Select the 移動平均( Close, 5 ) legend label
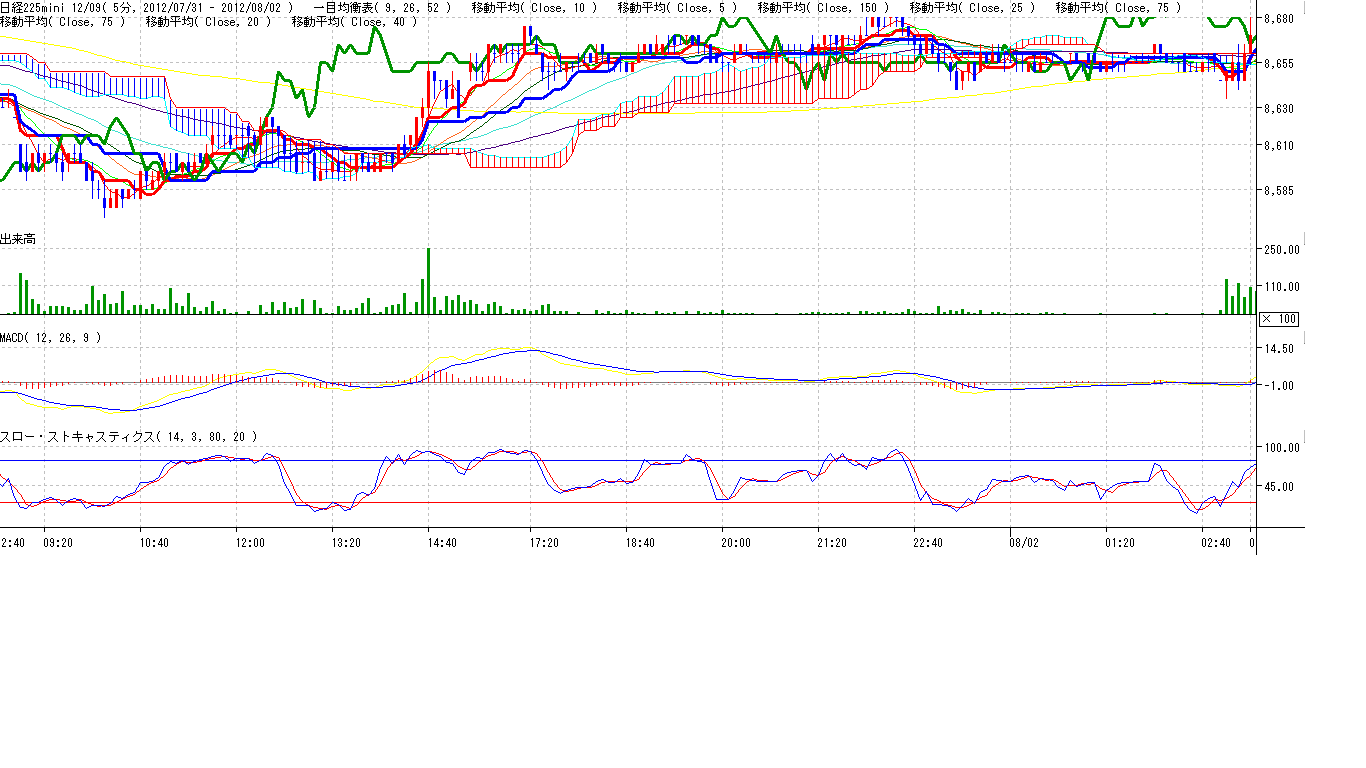1366x768 pixels. click(678, 8)
